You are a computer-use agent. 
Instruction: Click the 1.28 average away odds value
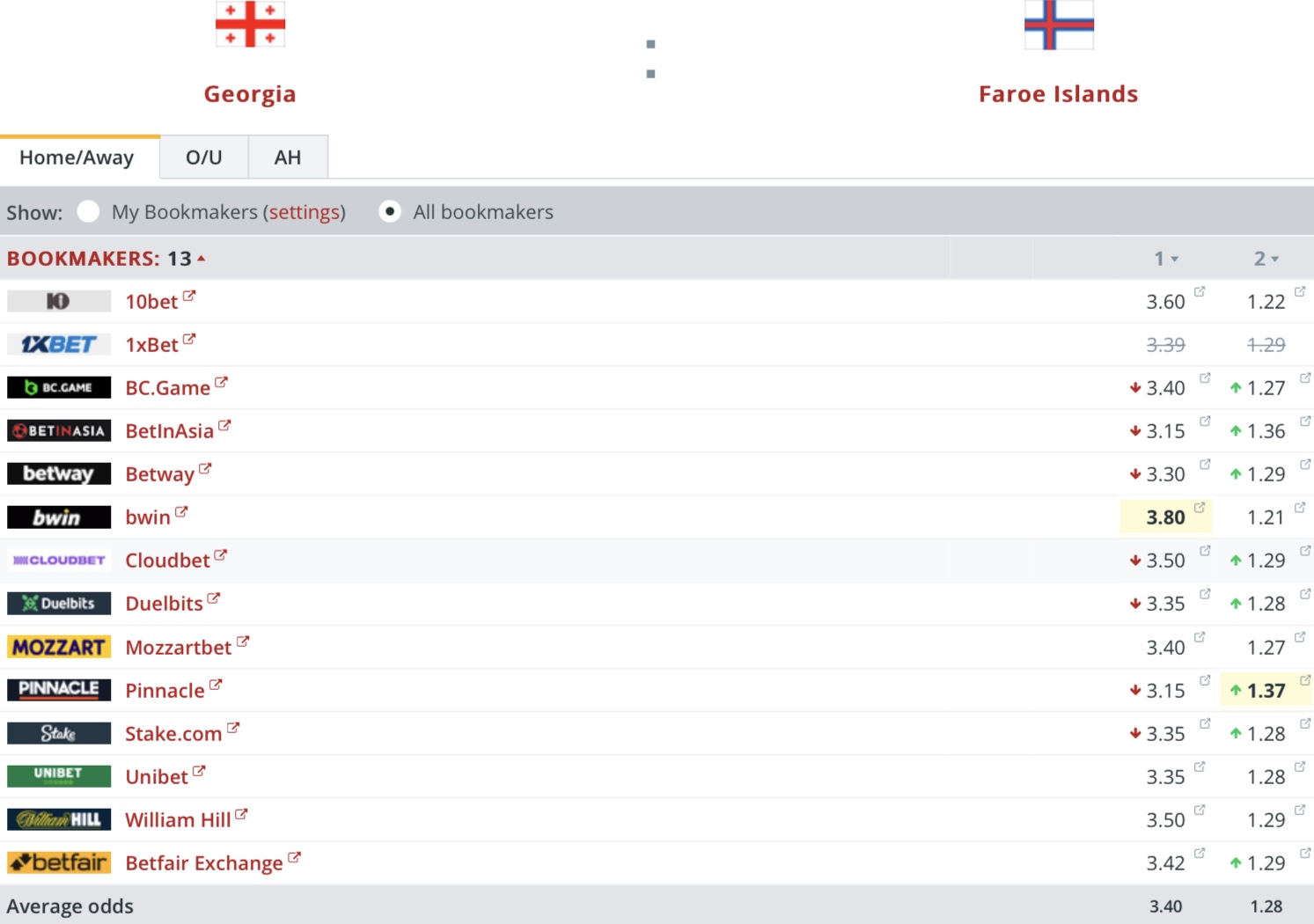1266,906
